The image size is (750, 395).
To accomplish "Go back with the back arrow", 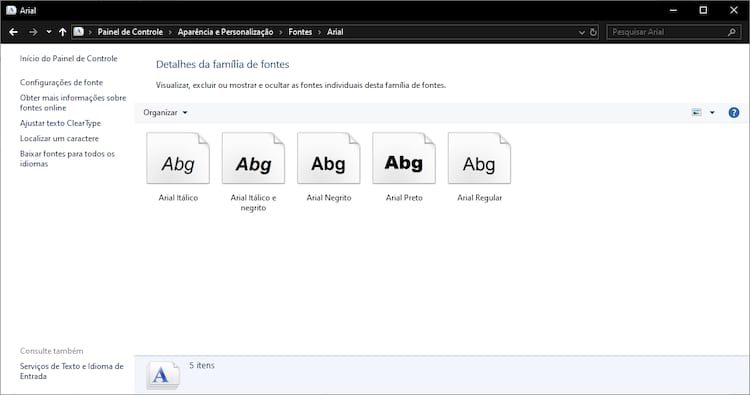I will 13,32.
